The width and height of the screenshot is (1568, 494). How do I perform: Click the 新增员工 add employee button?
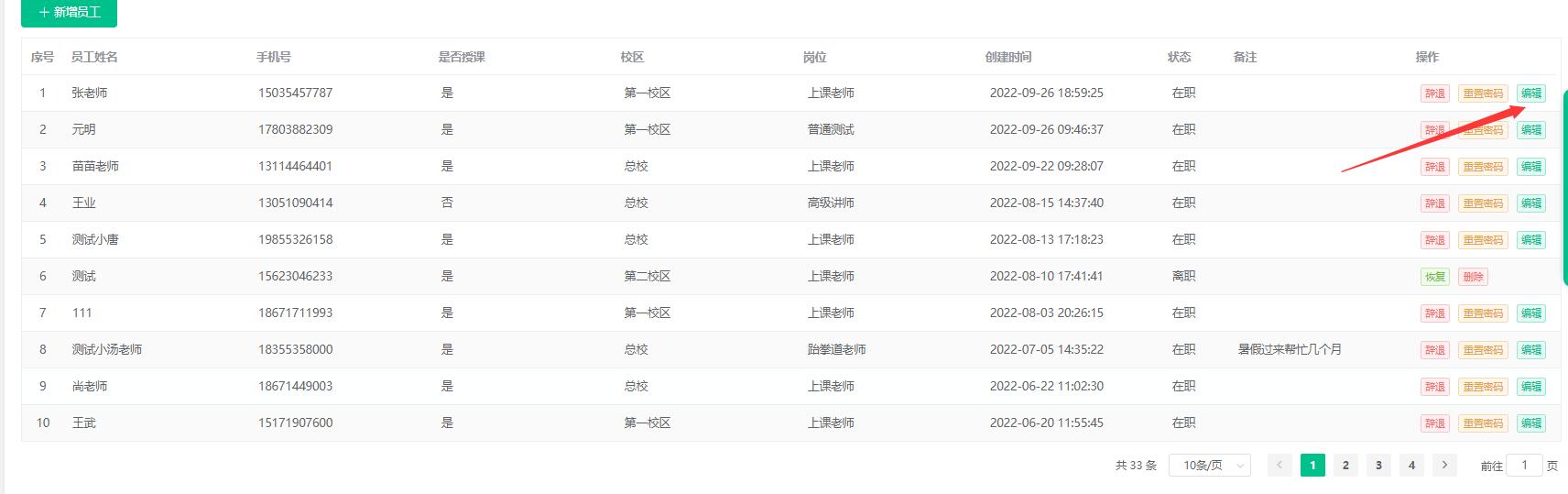[x=69, y=12]
